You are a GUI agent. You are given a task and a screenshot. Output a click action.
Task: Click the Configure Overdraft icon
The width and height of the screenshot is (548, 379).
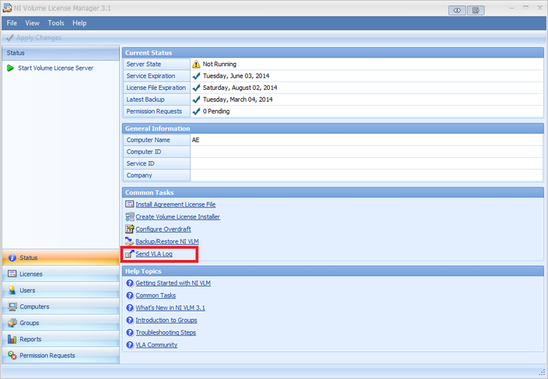click(130, 229)
